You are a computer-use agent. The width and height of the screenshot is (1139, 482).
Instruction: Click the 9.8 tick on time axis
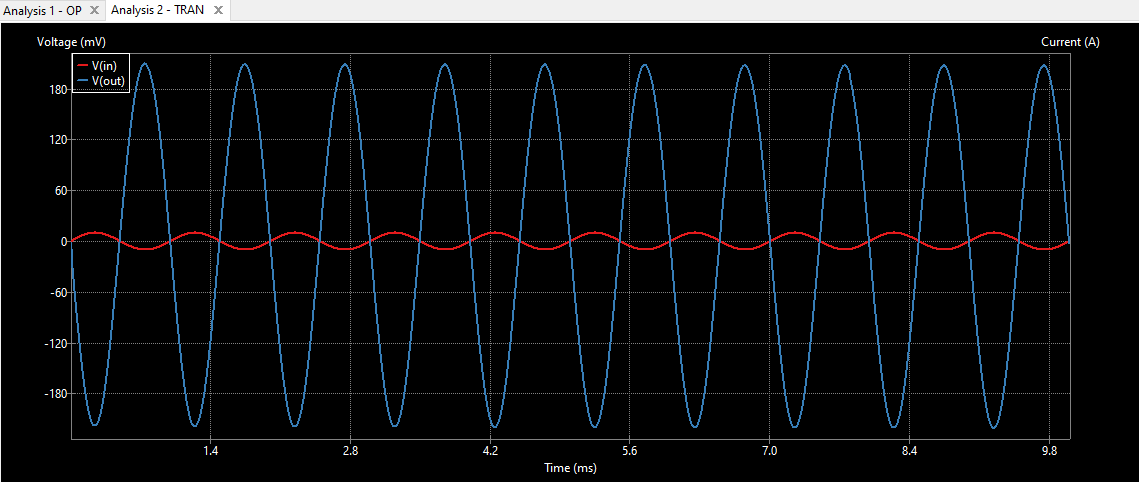pyautogui.click(x=1049, y=452)
